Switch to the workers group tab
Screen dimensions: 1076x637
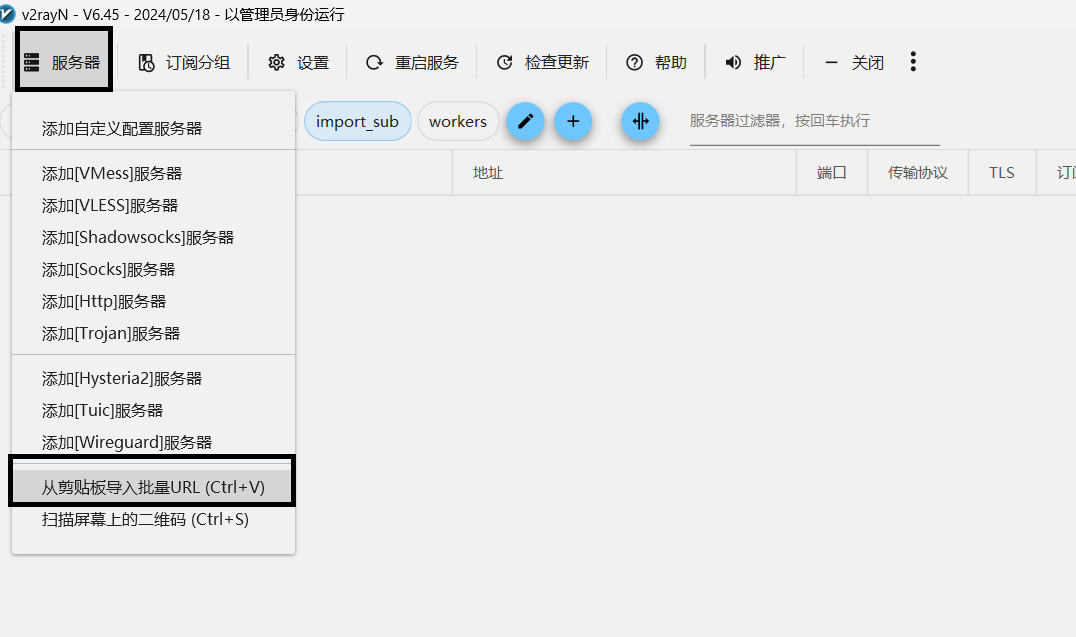458,122
